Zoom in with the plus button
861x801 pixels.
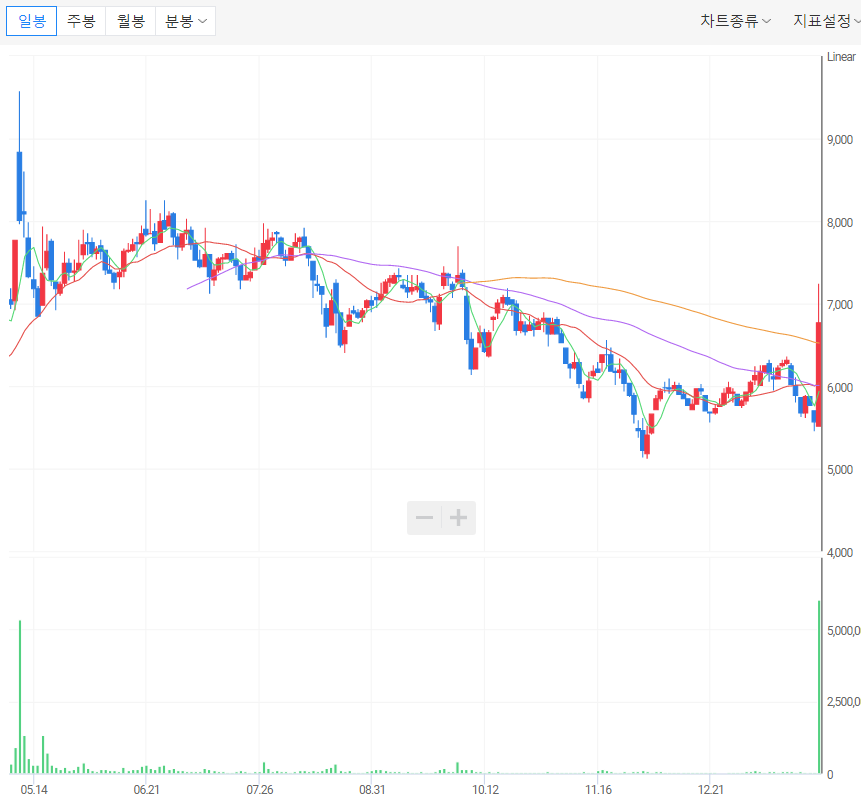click(x=459, y=518)
